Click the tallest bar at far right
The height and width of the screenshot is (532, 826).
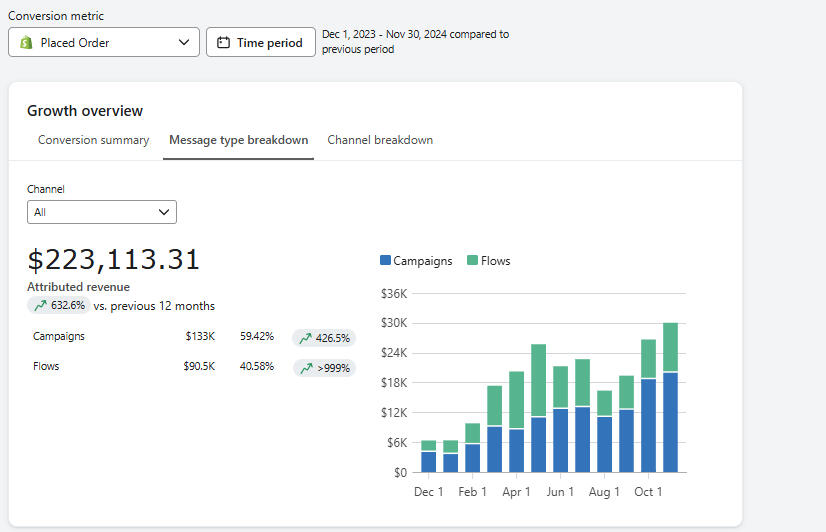[x=670, y=400]
